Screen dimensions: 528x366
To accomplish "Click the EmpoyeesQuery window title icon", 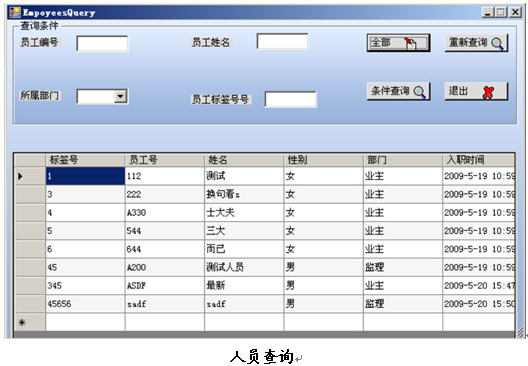I will tap(14, 13).
